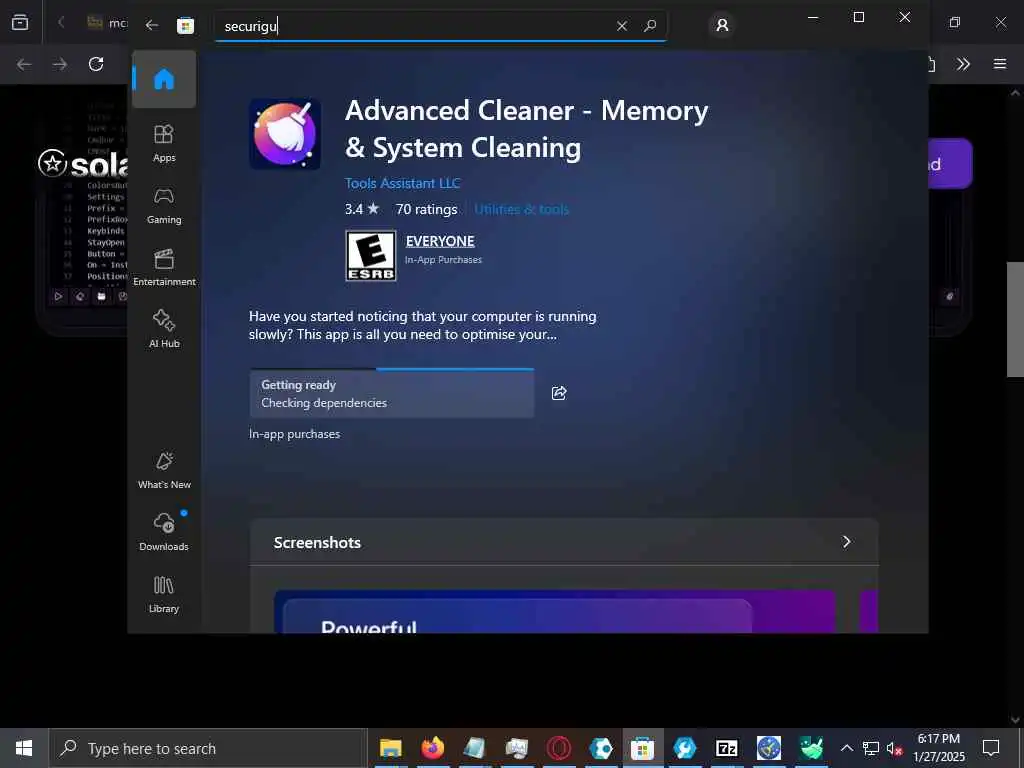Screen dimensions: 1024x768
Task: Open Tools Assistant LLC publisher link
Action: tap(402, 184)
